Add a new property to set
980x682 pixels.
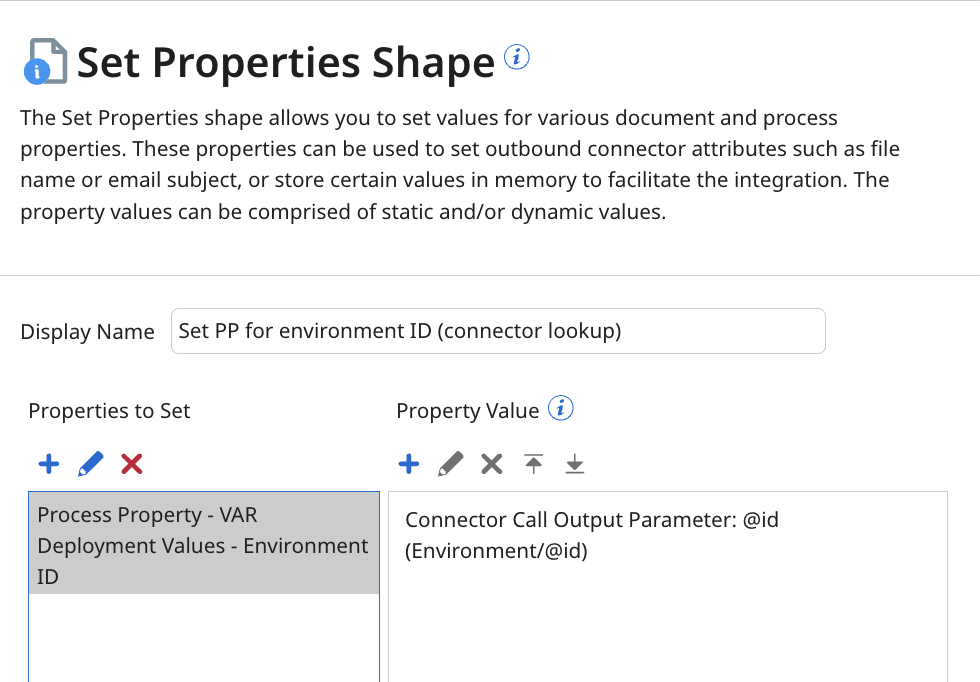click(48, 463)
